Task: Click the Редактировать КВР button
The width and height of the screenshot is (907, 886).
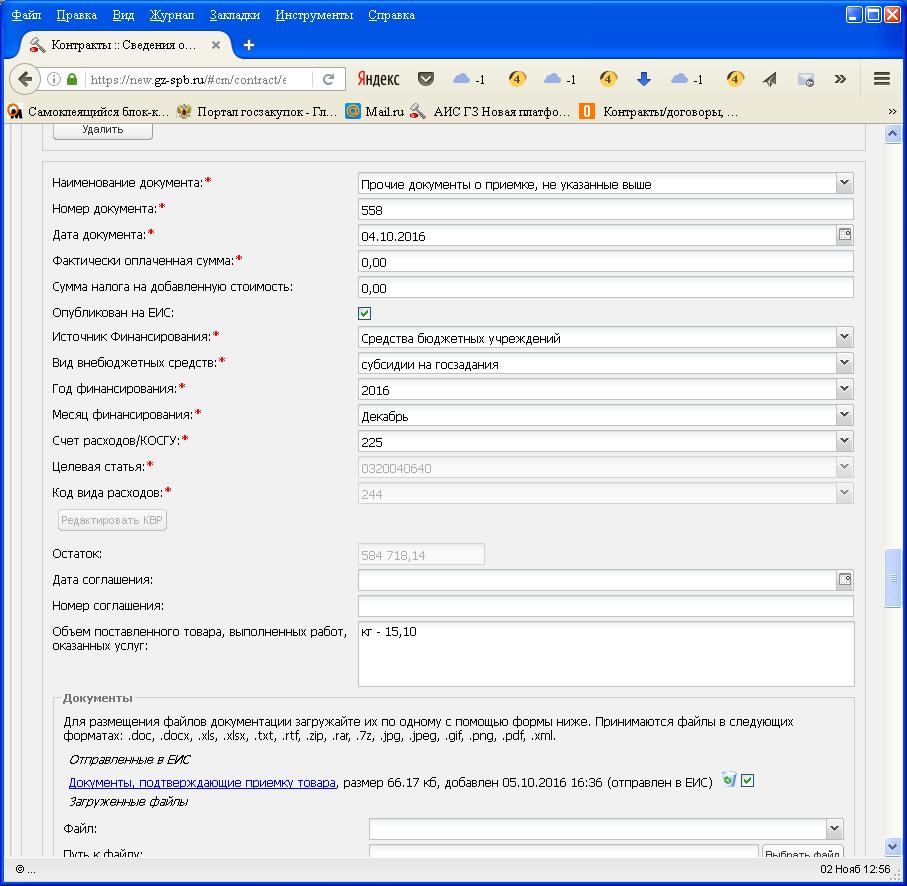Action: 112,520
